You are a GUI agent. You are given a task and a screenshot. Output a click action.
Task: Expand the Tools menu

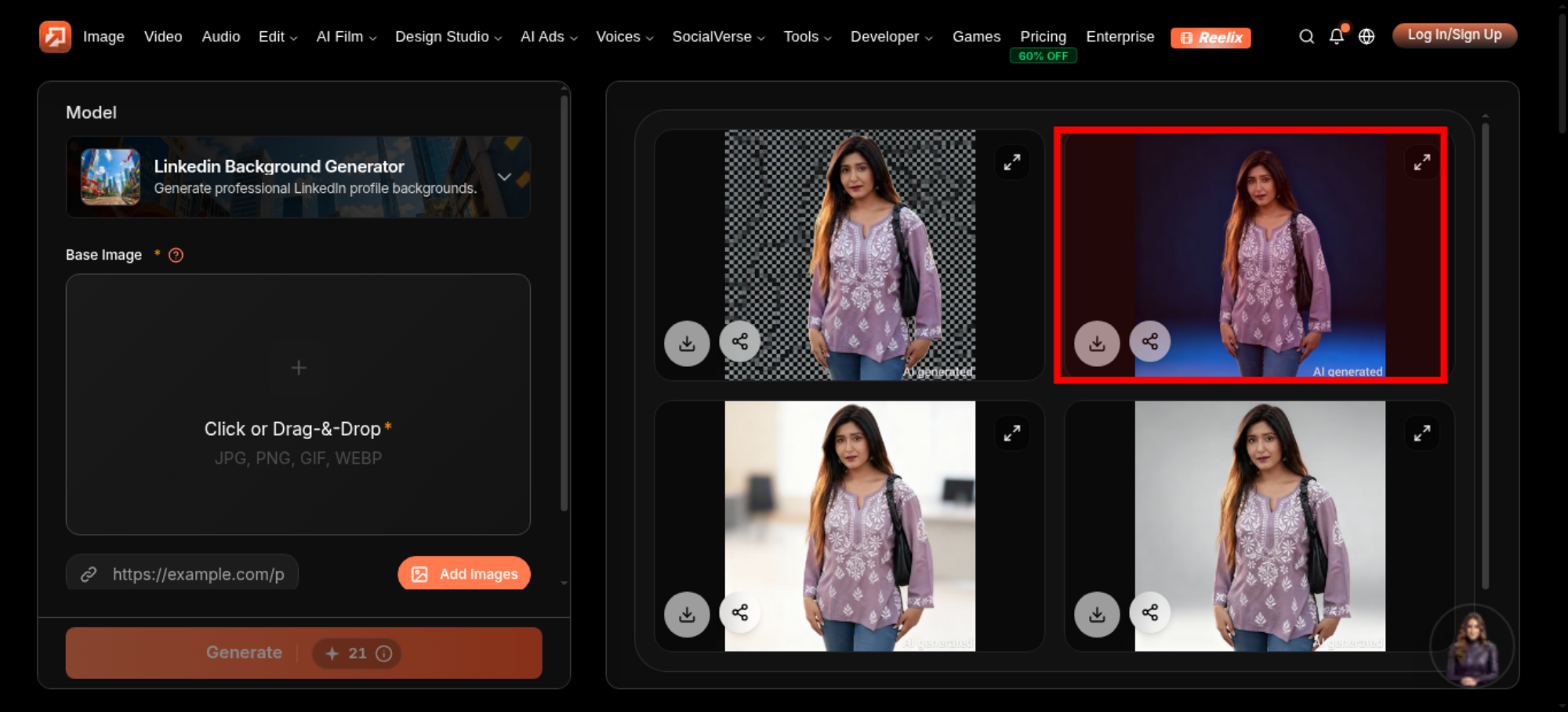pos(808,37)
